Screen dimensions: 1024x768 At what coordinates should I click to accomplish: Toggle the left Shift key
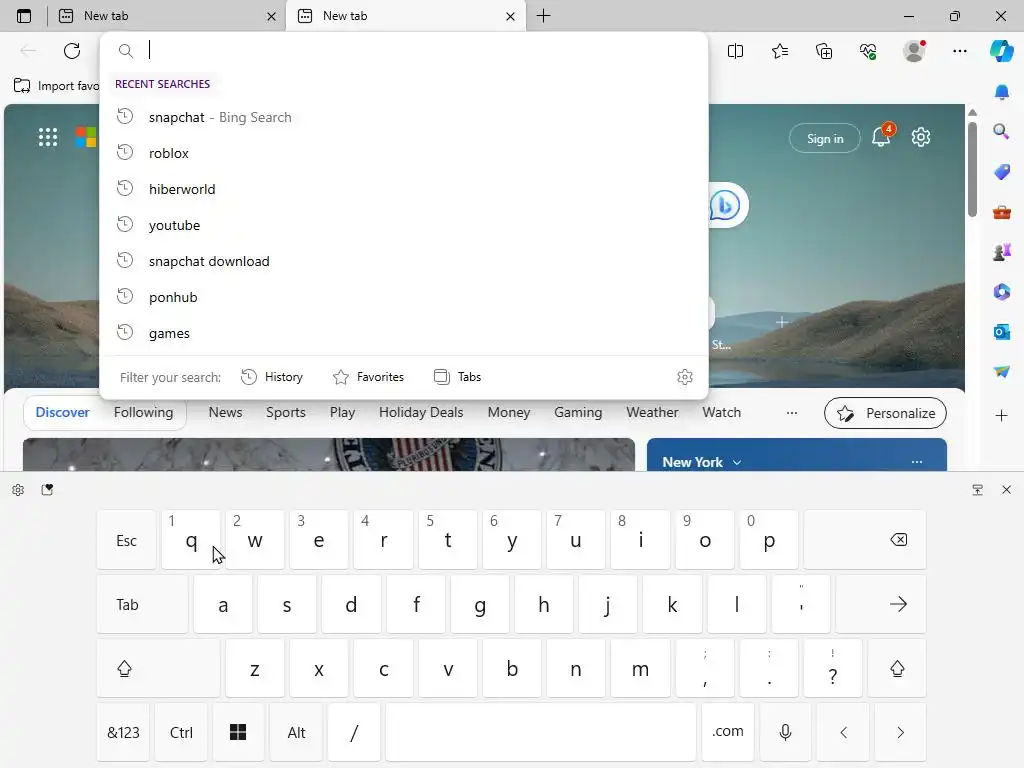tap(158, 668)
